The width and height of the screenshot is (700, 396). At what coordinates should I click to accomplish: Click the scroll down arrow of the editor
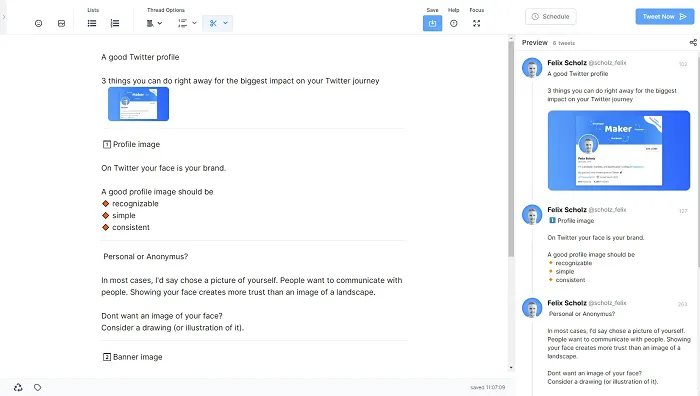pos(511,367)
